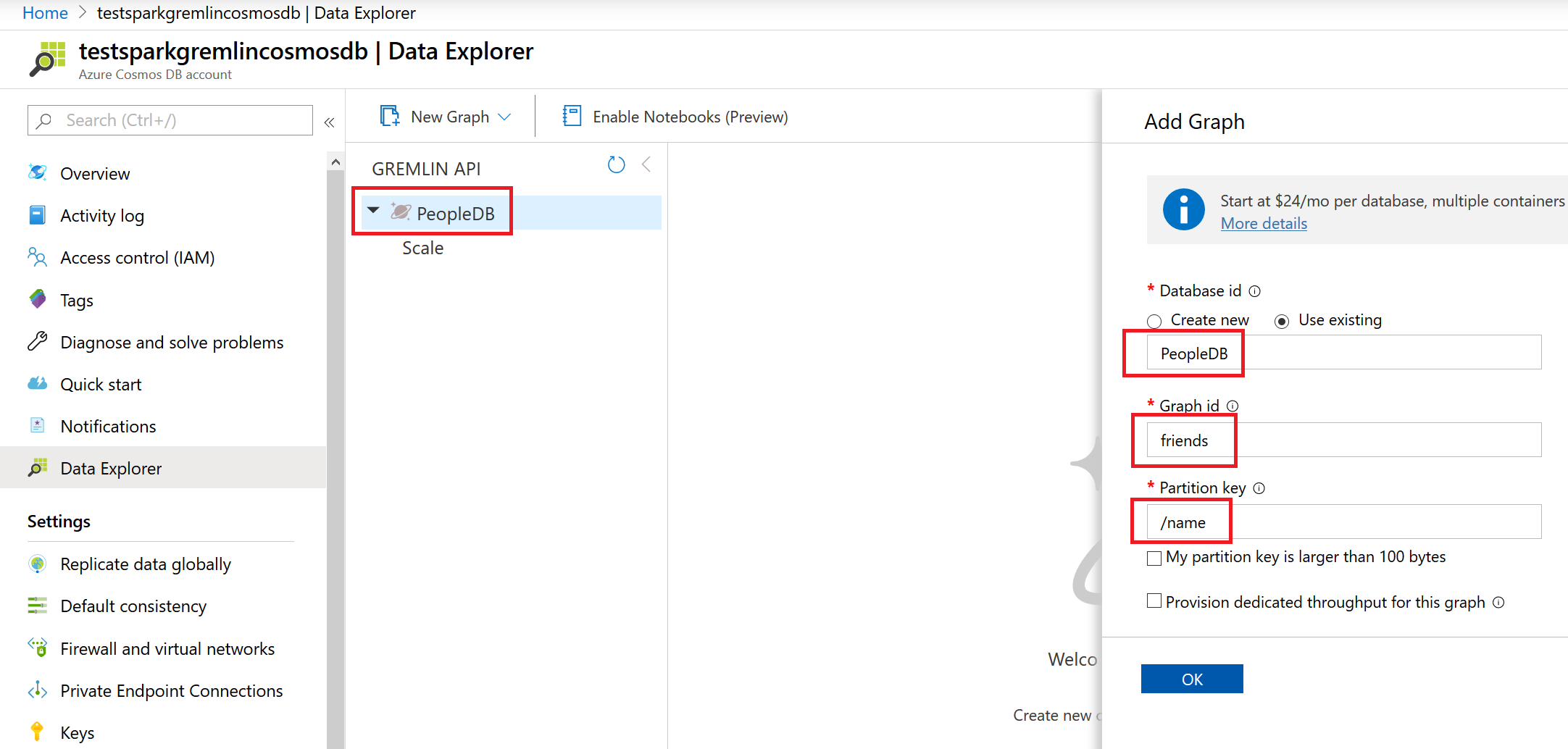Collapse the Gremlin API panel chevron
Screen dimensions: 1568x749
tap(646, 165)
